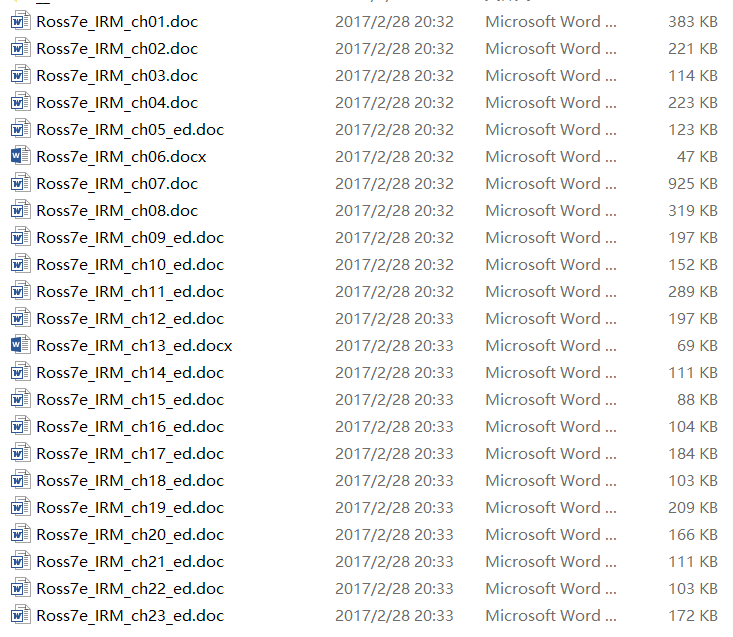Click the 223 KB size value
This screenshot has width=733, height=637.
[x=693, y=102]
